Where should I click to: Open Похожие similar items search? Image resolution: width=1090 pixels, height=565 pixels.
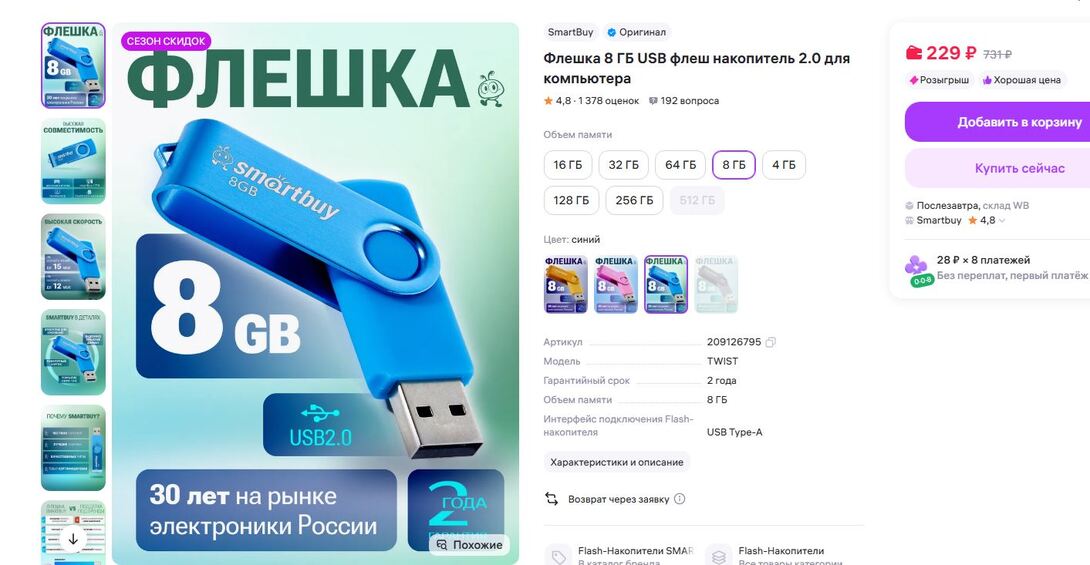(x=469, y=545)
